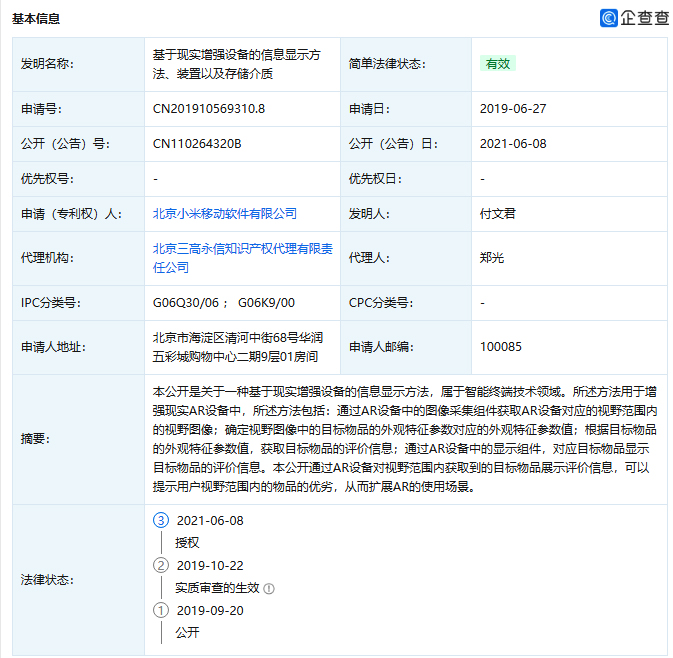Select the circled number 3 timeline marker
Viewport: 673px width, 658px height.
coord(160,520)
